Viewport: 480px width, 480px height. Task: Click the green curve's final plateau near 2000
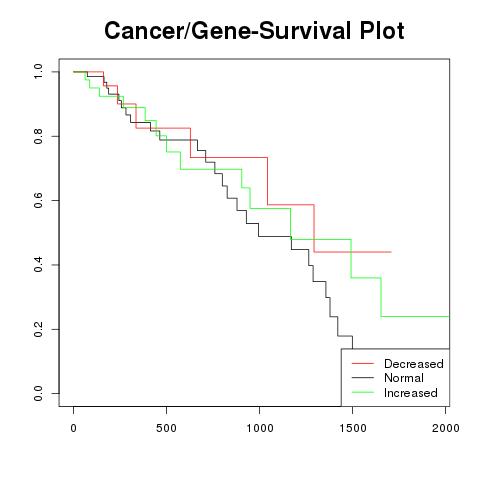coord(415,316)
